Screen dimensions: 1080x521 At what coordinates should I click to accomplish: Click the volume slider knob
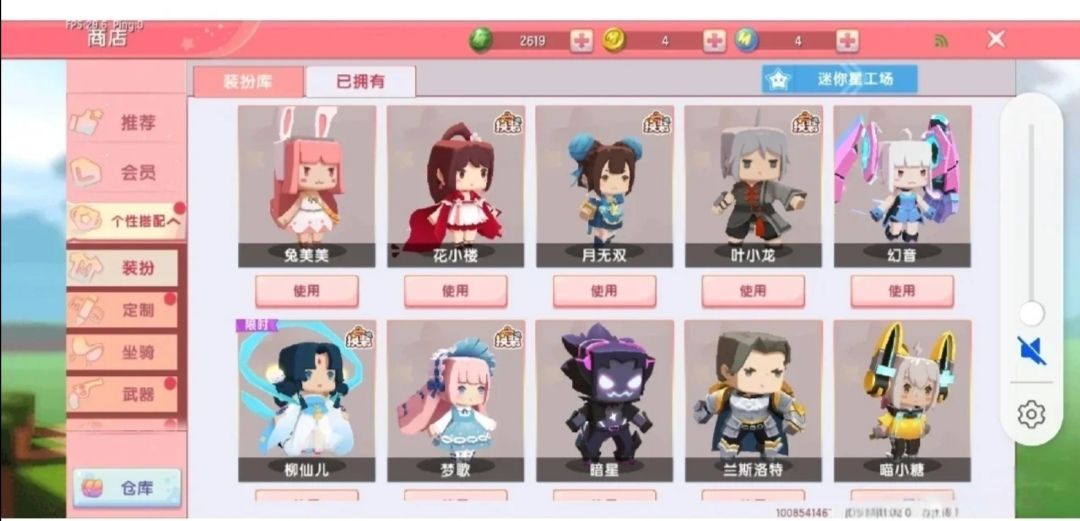click(1031, 314)
